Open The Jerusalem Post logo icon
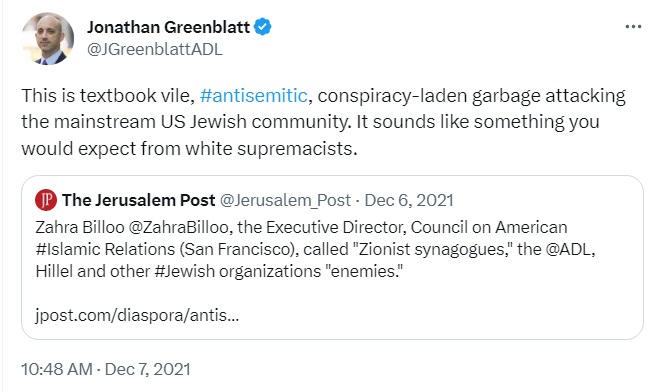 click(46, 200)
